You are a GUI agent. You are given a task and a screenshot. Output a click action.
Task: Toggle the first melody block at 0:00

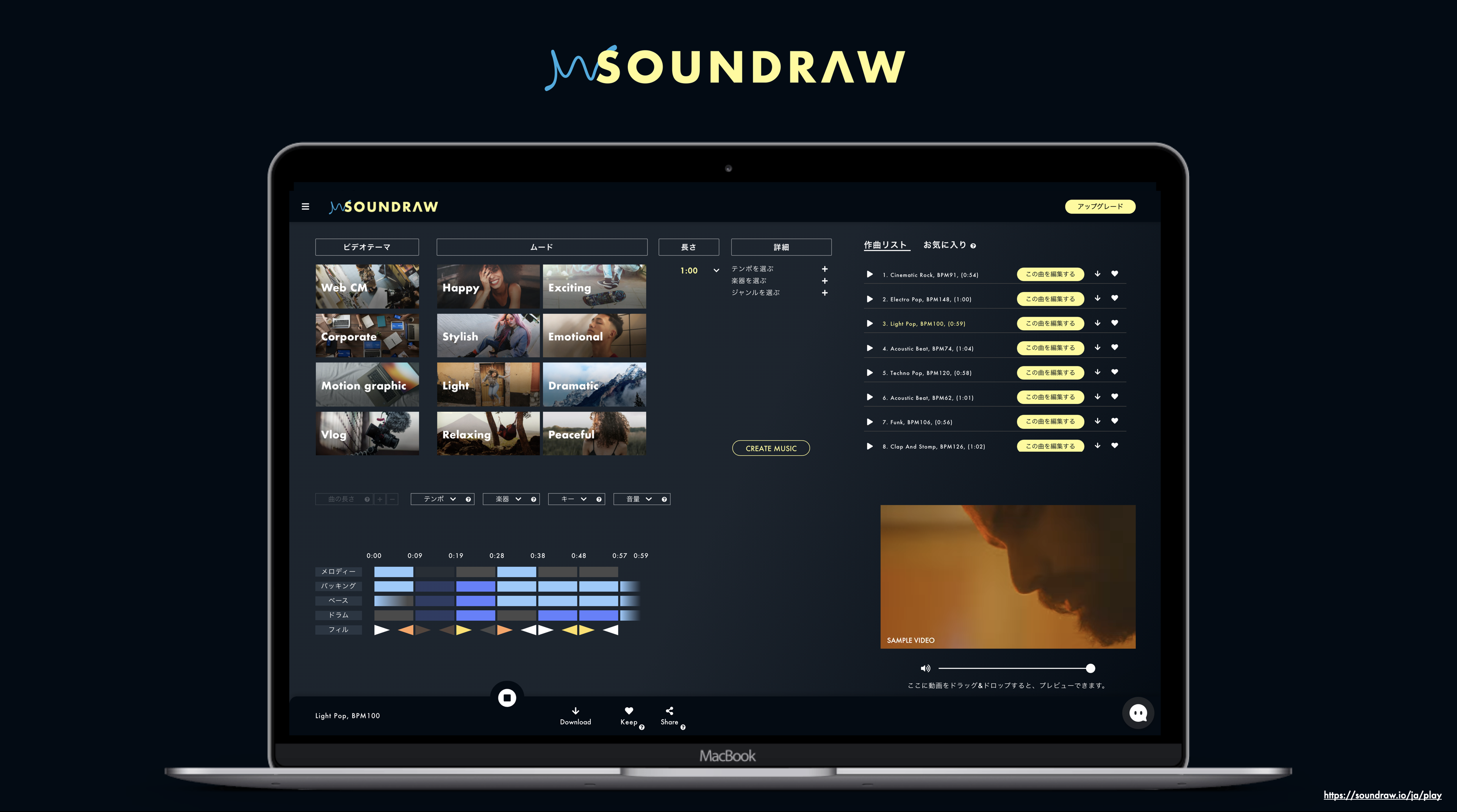(x=394, y=572)
